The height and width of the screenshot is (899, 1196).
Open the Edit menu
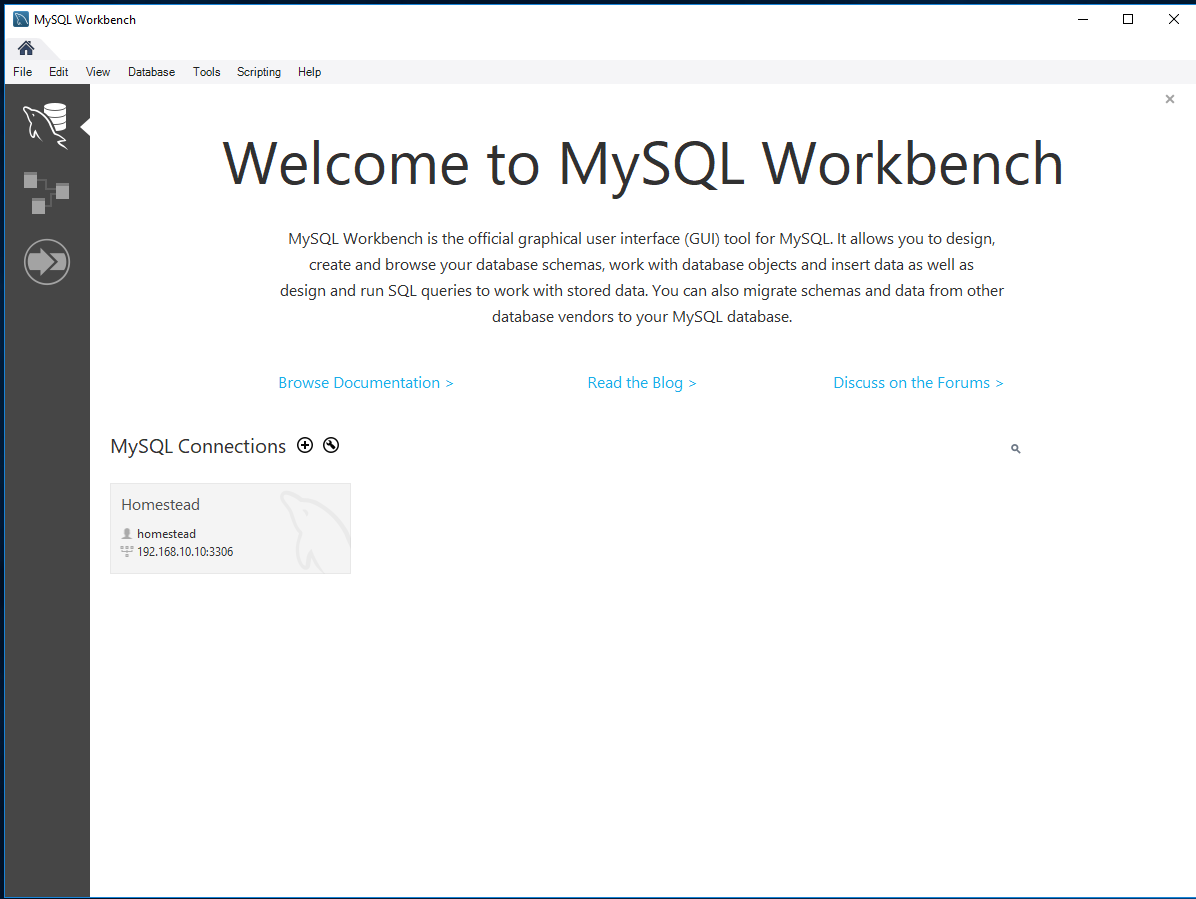pyautogui.click(x=59, y=72)
